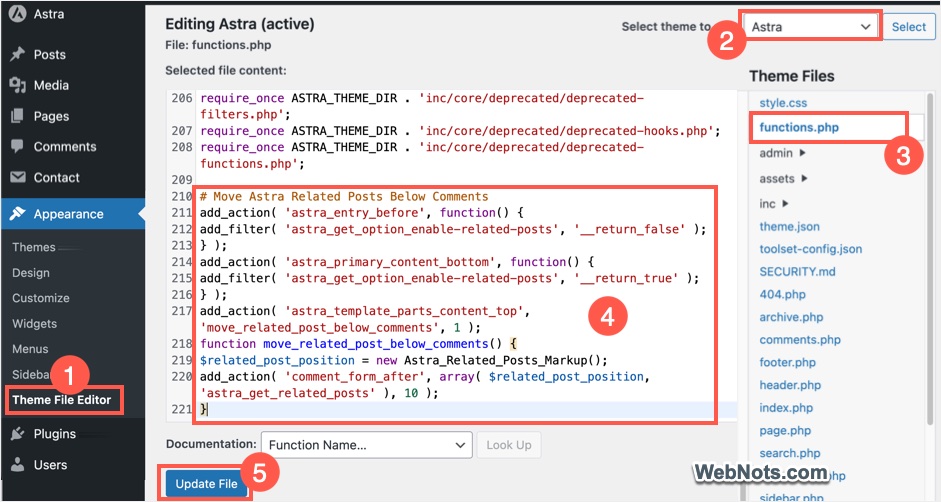Click the Users person icon
Screen dimensions: 941x502
pos(17,464)
